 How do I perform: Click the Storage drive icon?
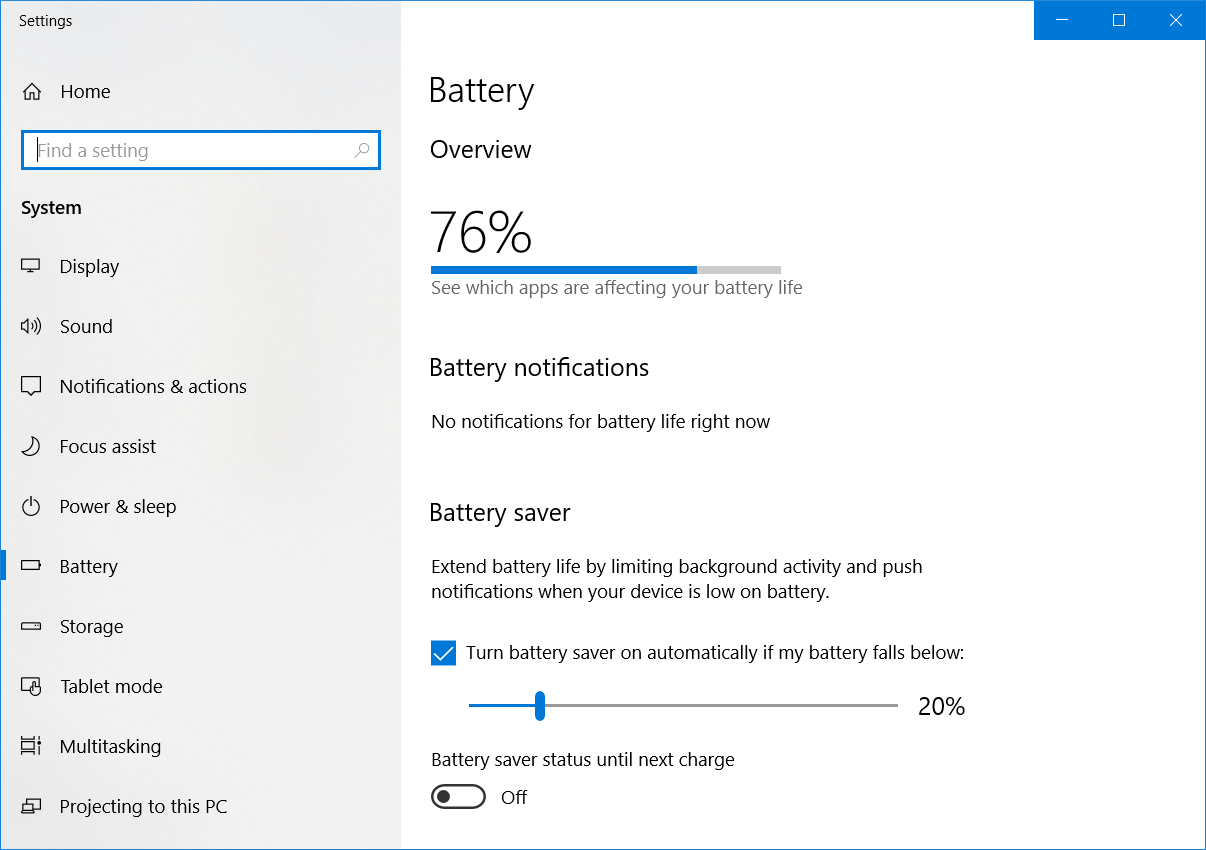pyautogui.click(x=31, y=627)
